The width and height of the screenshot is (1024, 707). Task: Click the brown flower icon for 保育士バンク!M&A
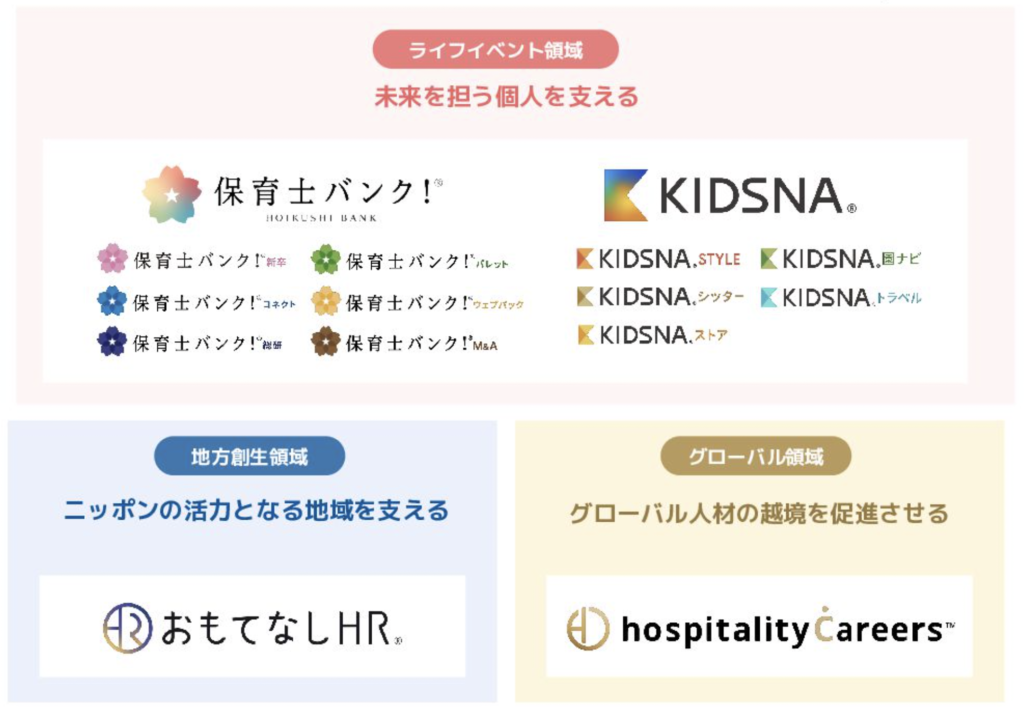click(326, 342)
